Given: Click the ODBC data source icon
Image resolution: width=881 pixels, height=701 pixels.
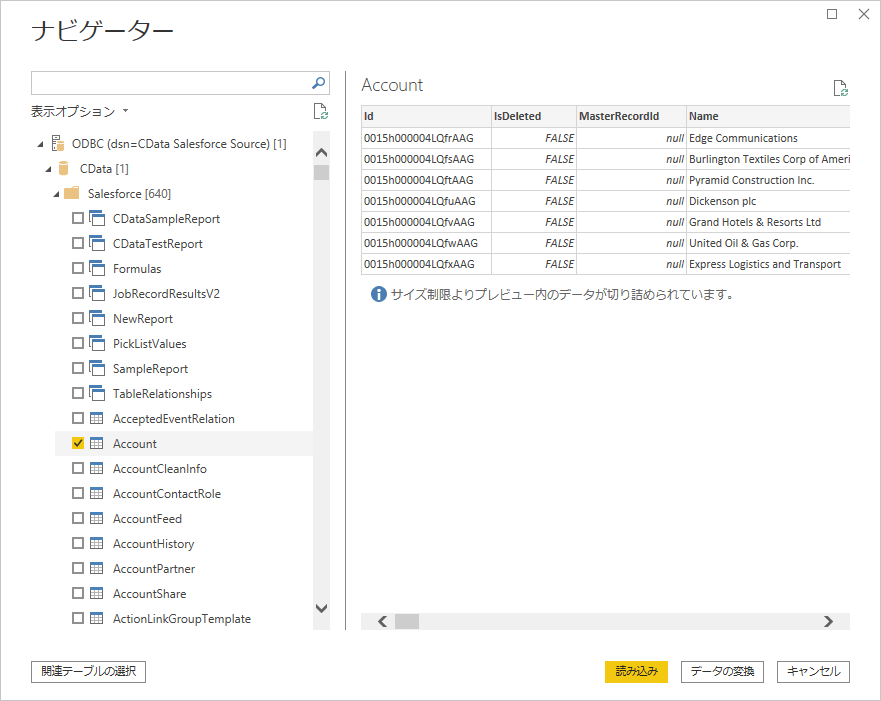Looking at the screenshot, I should (x=58, y=144).
